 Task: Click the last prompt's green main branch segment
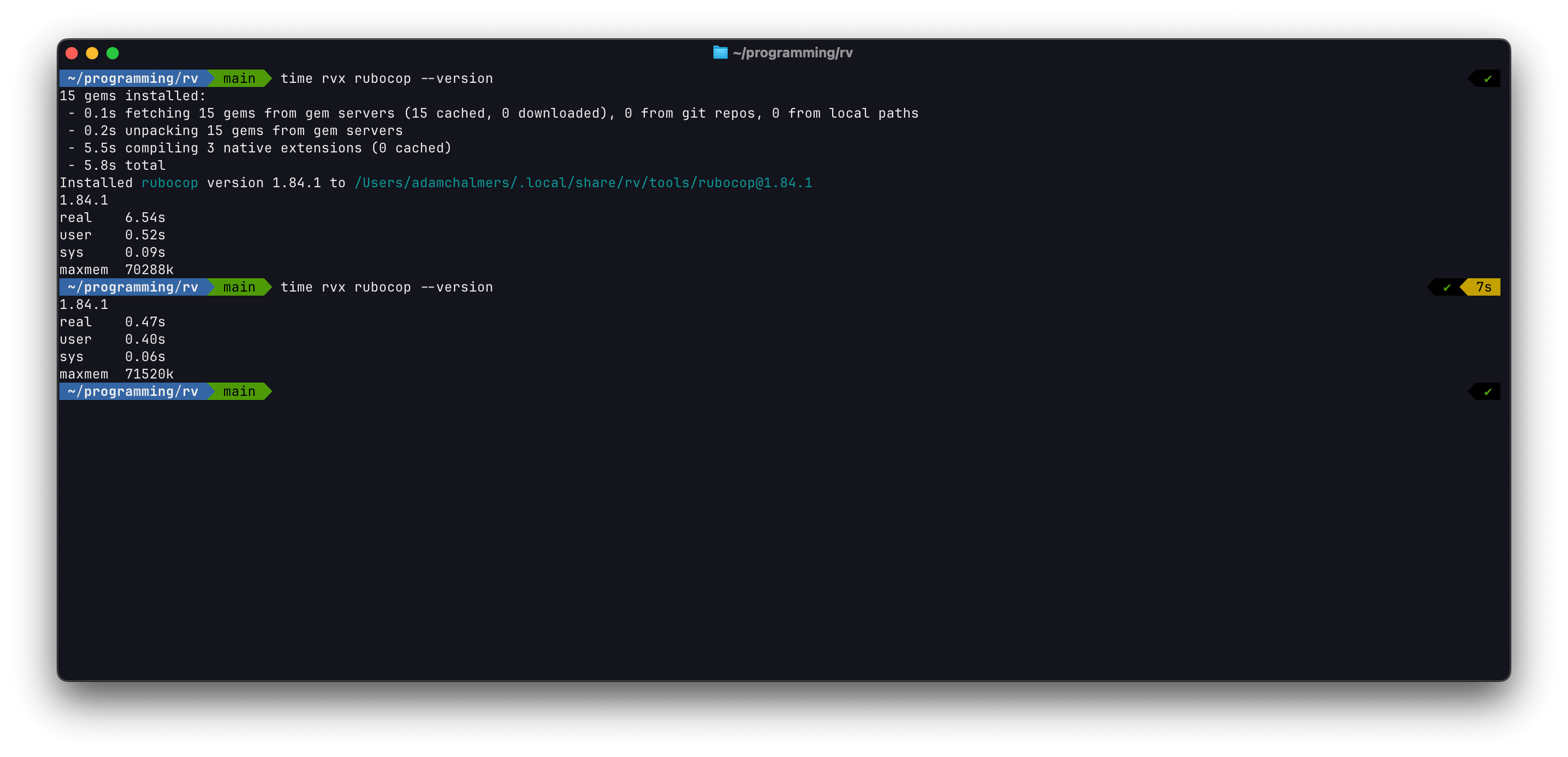238,392
